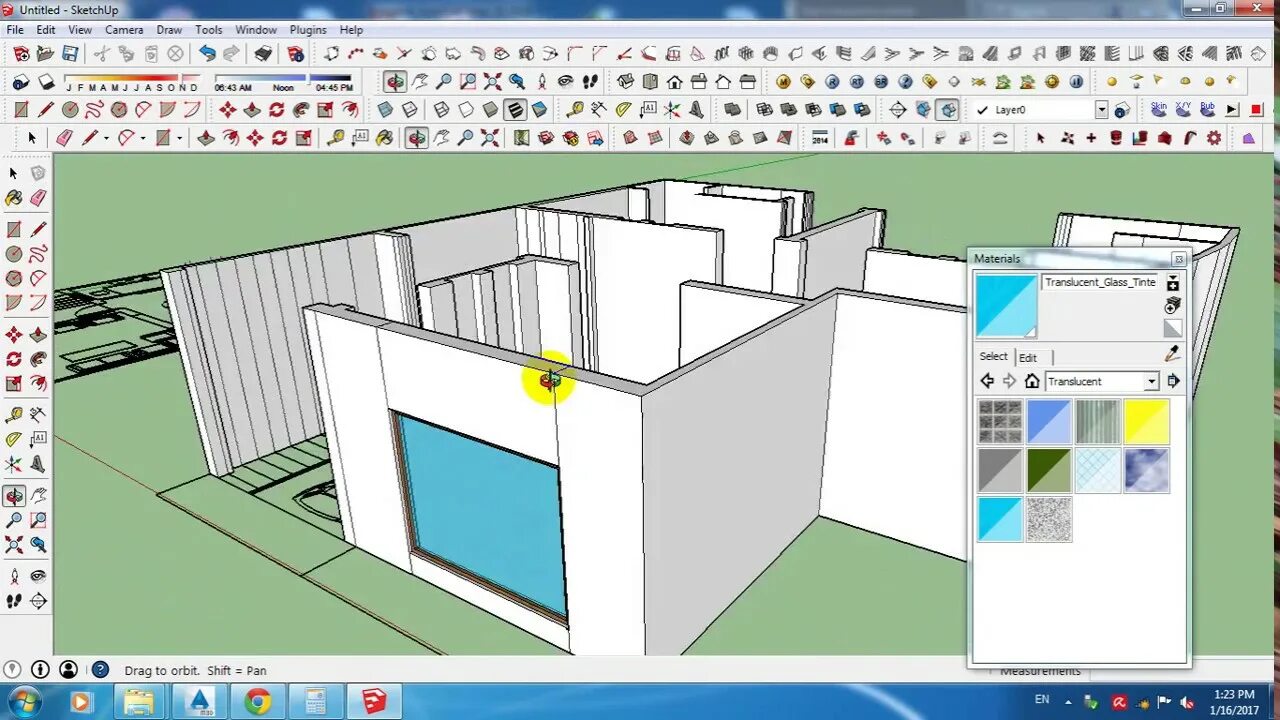Open the Camera menu

coord(124,29)
